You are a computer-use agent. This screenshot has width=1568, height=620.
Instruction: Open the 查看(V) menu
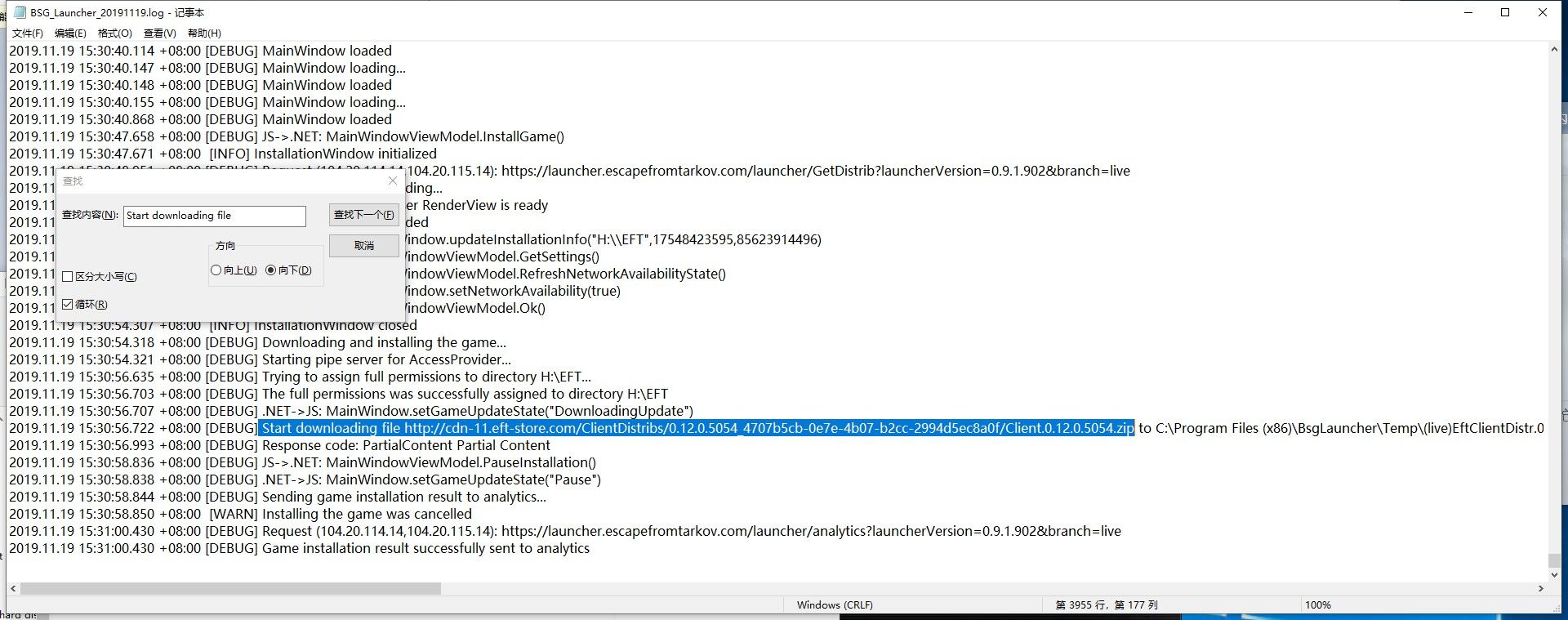click(159, 33)
